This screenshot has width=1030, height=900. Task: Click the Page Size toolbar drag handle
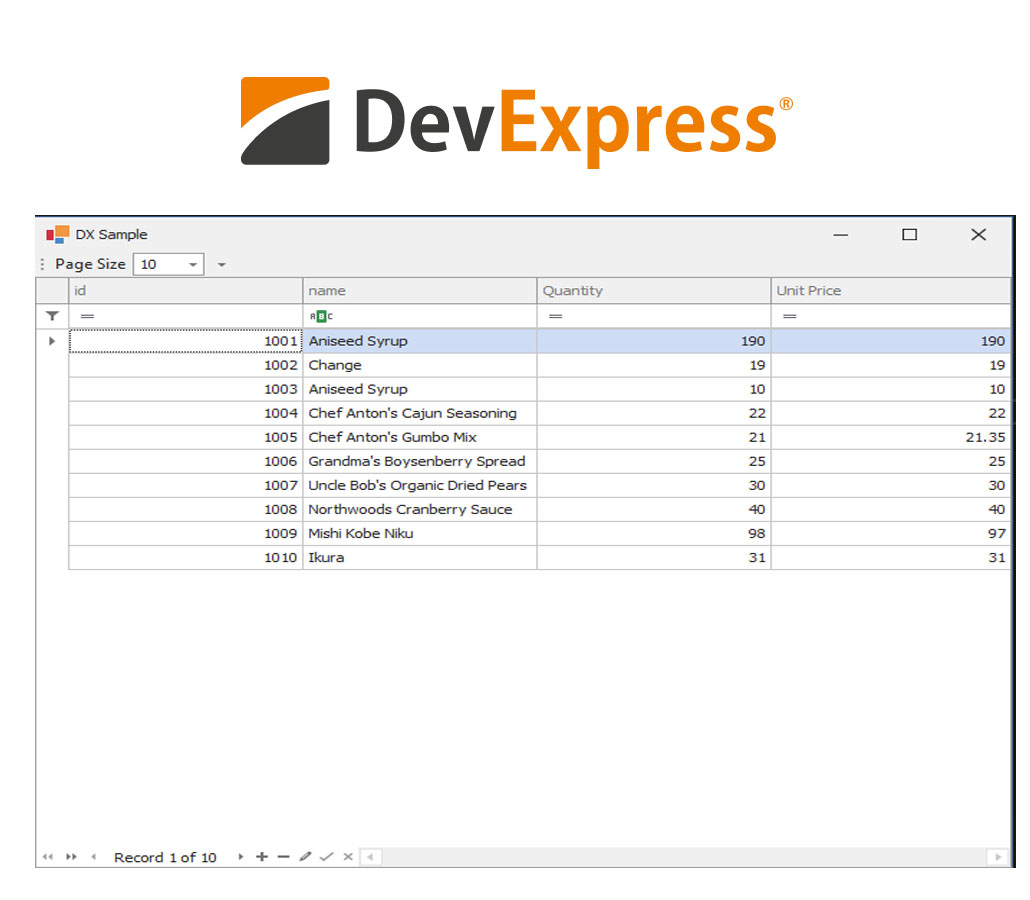coord(43,264)
